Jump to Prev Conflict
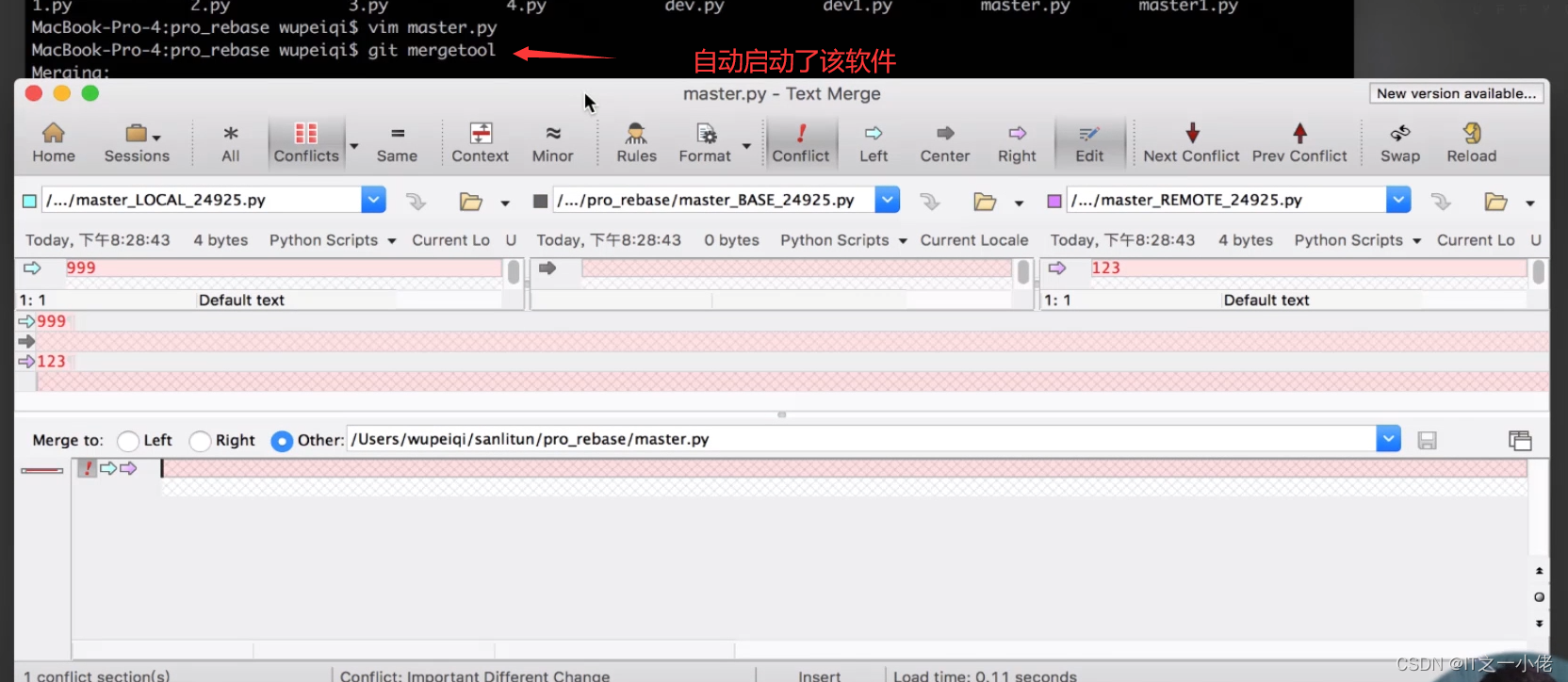The image size is (1568, 682). (x=1299, y=143)
